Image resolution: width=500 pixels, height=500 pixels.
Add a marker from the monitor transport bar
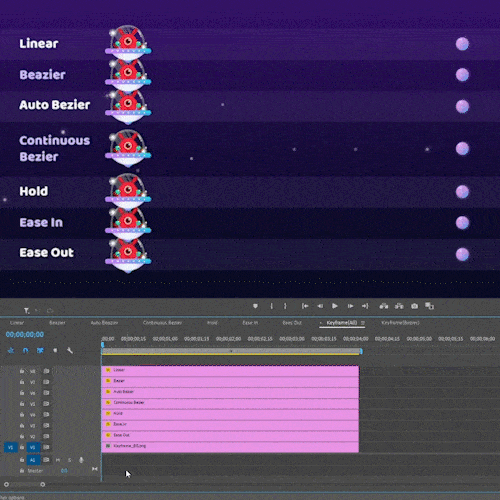click(x=255, y=306)
